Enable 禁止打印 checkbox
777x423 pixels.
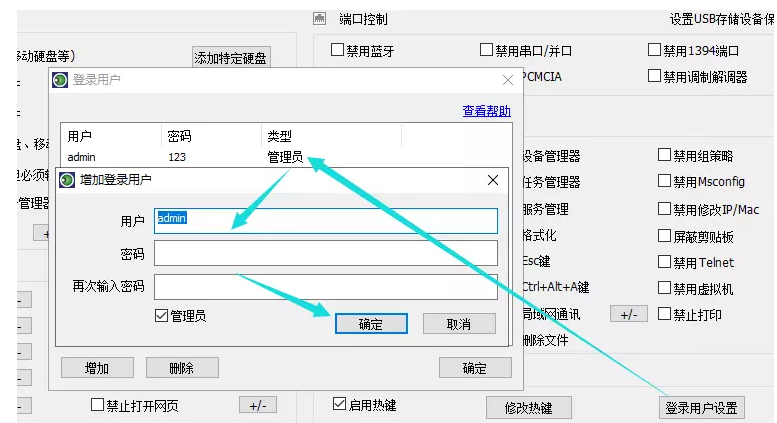664,314
